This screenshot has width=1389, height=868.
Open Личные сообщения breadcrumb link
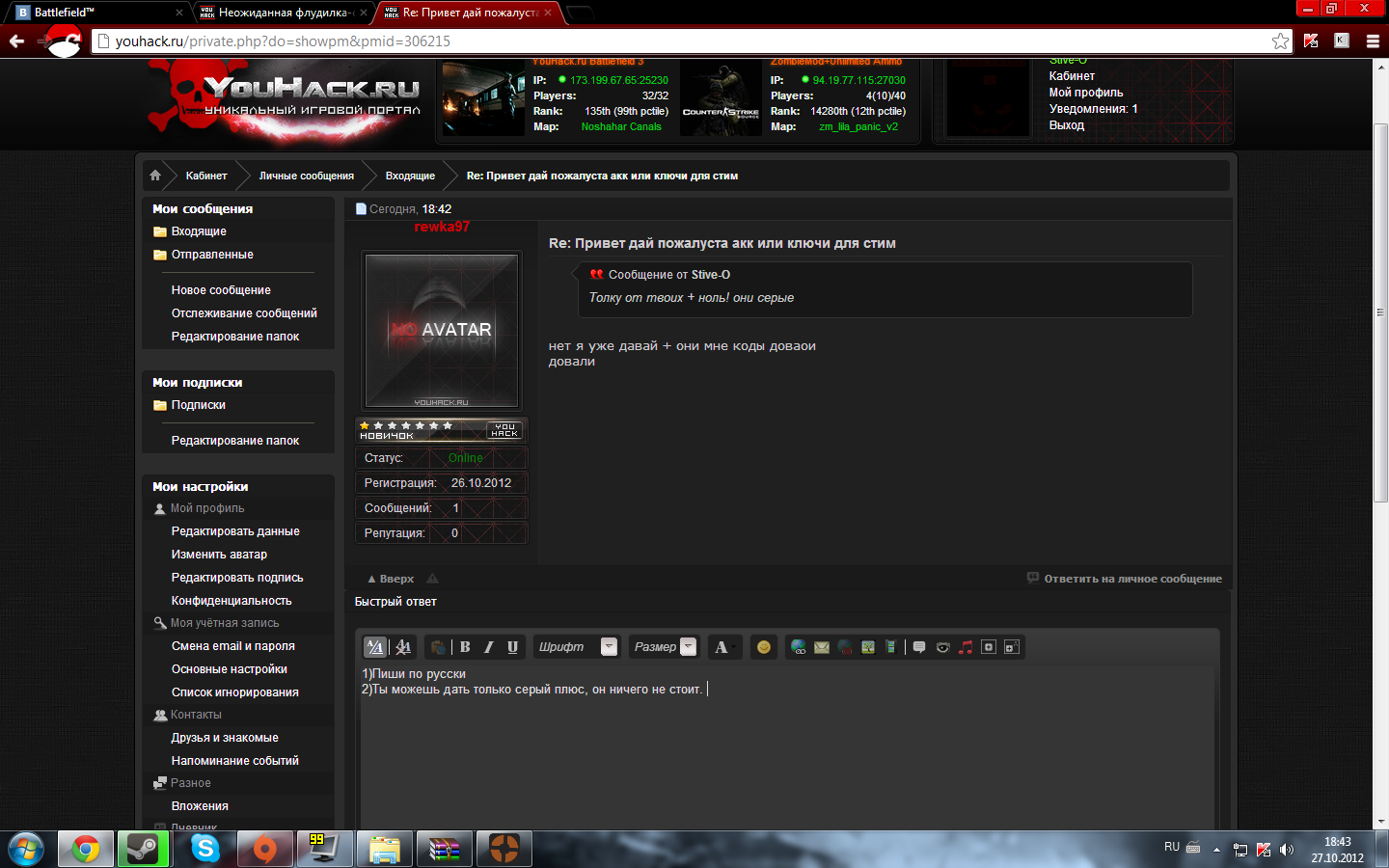pos(307,176)
